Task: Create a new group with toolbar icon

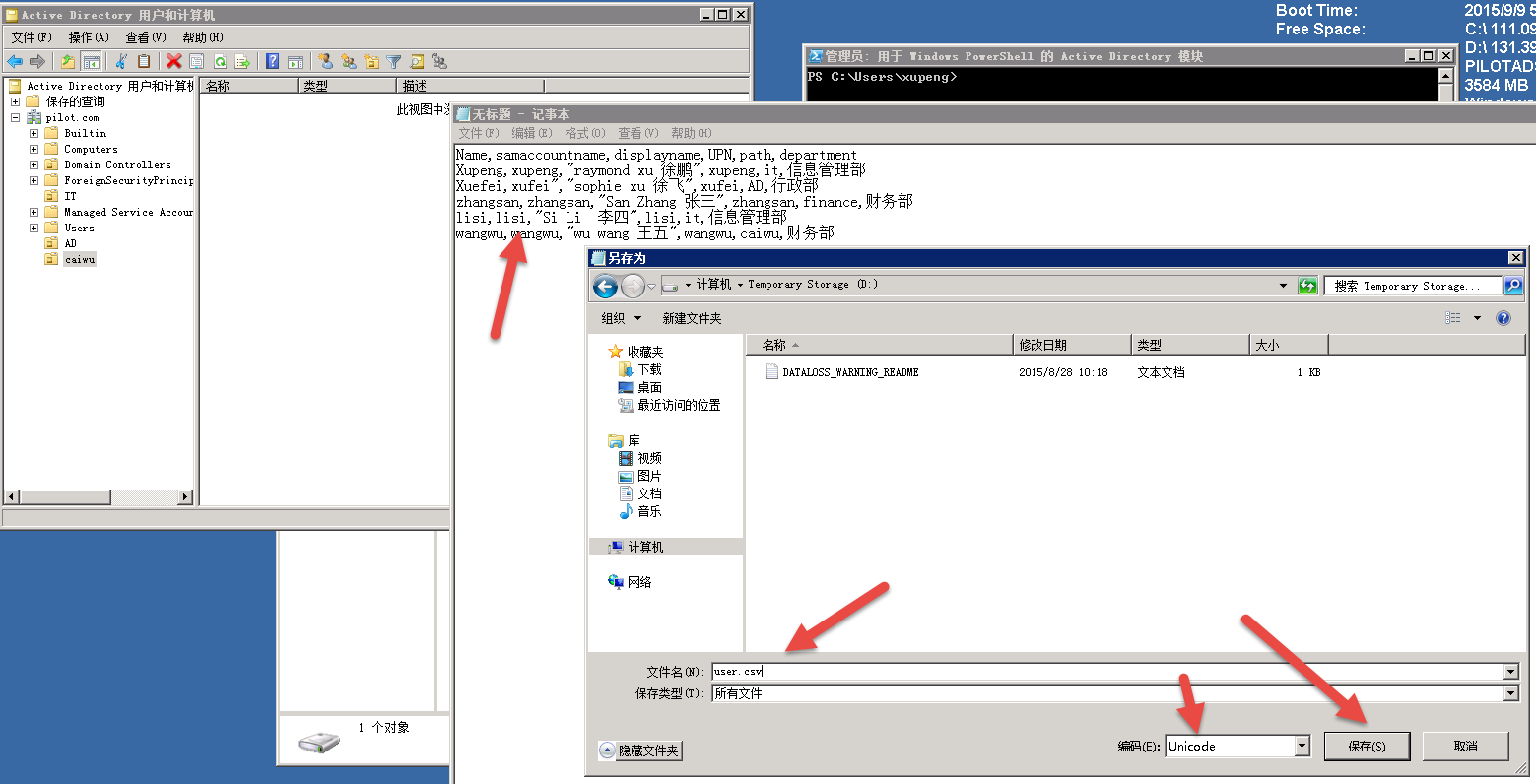Action: tap(349, 61)
